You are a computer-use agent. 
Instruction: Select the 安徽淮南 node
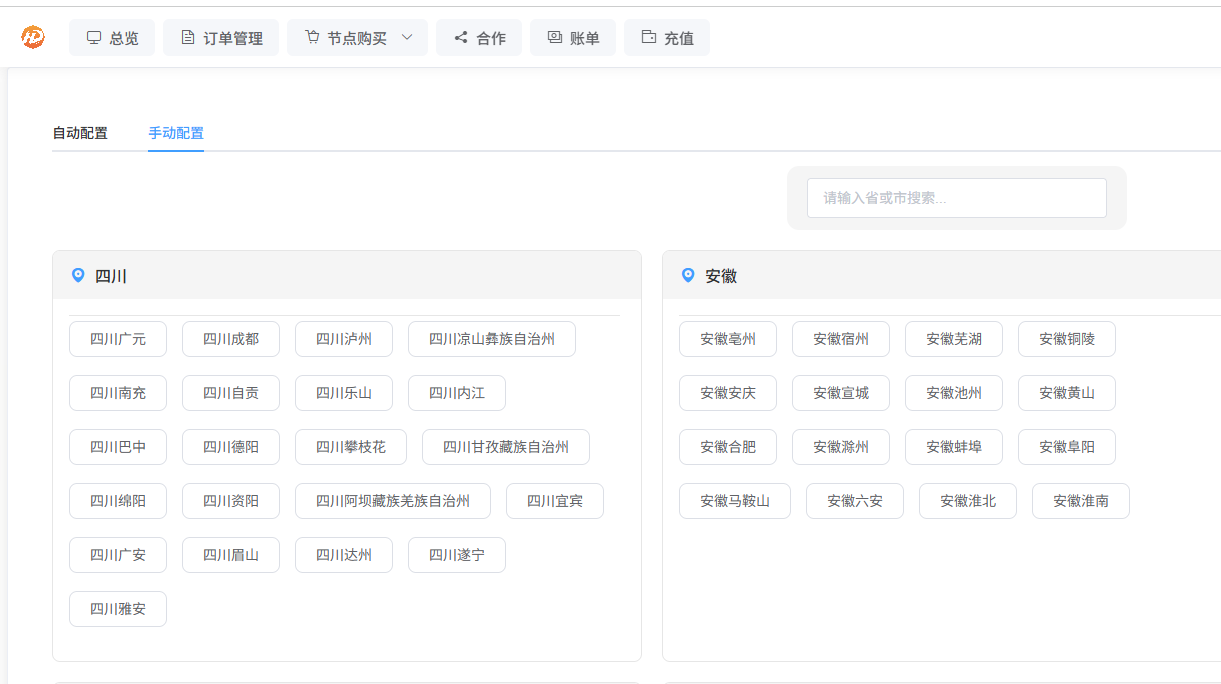coord(1081,501)
